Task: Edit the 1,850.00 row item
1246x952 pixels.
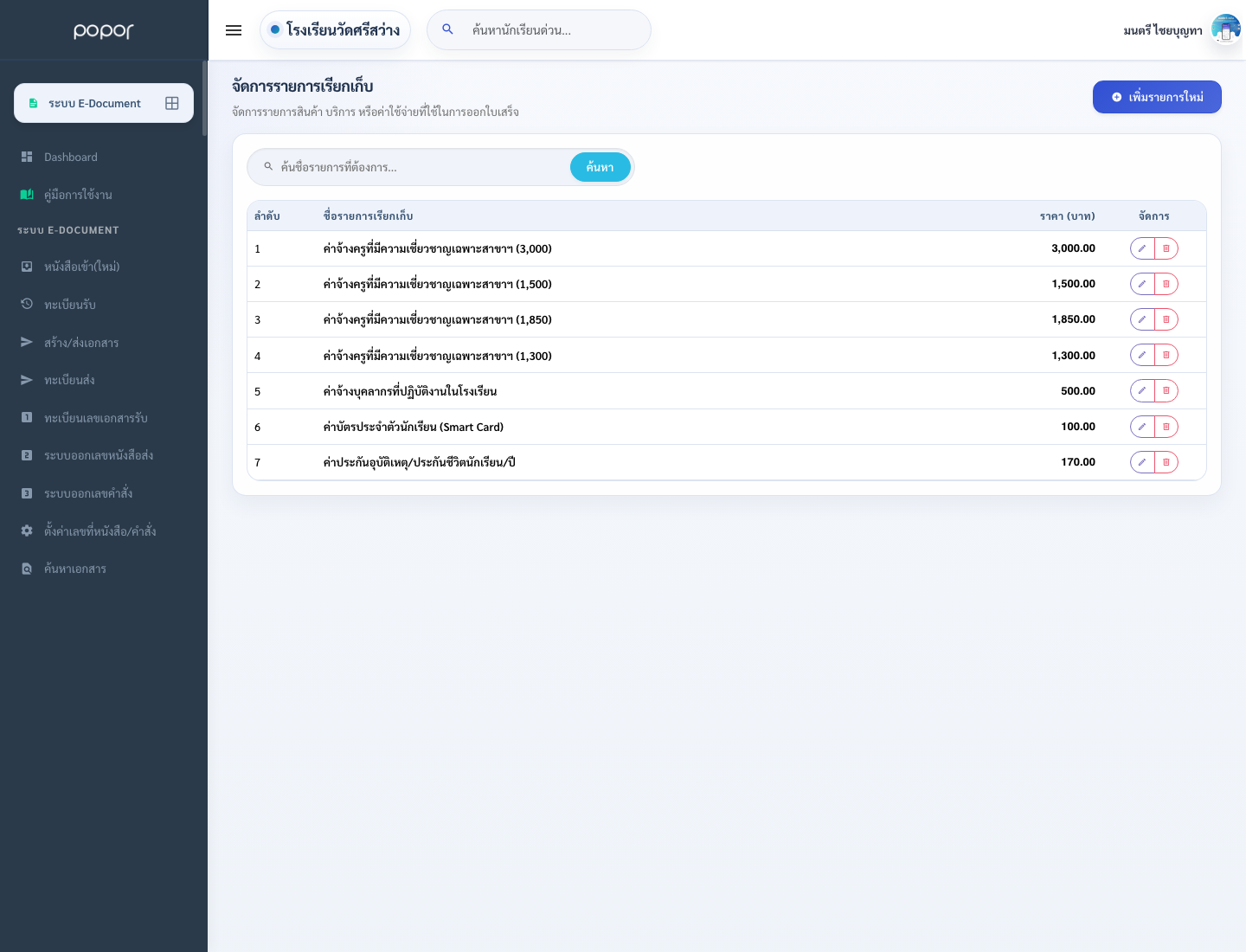Action: point(1142,319)
